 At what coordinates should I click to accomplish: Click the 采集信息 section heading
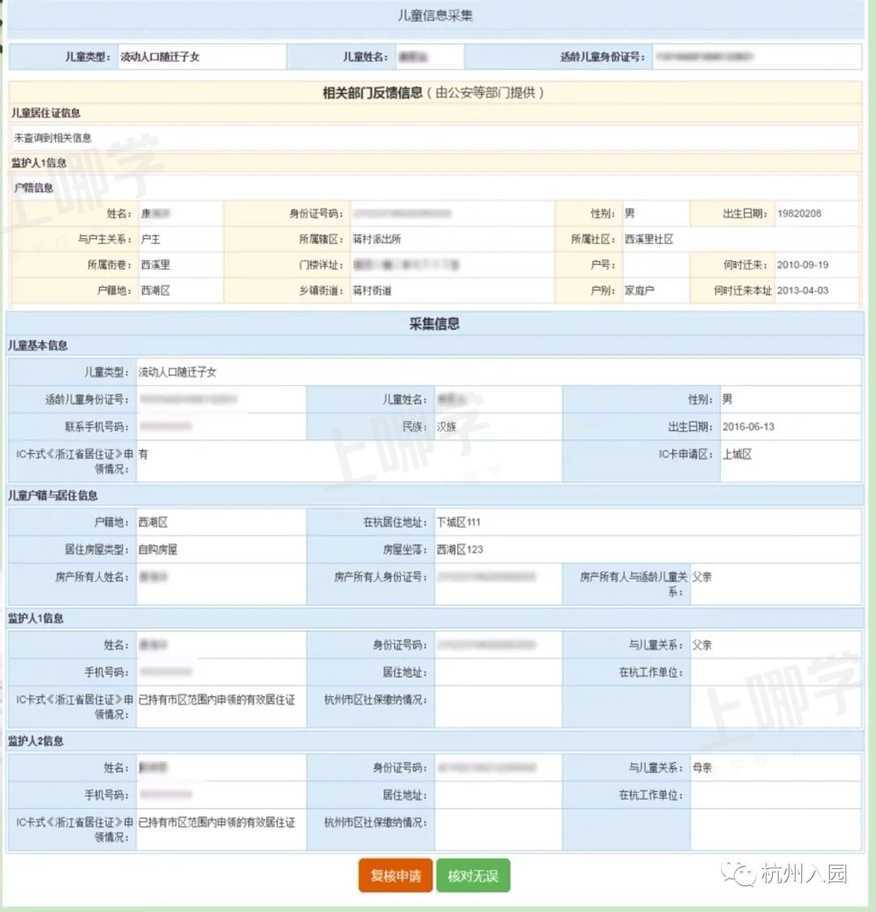pyautogui.click(x=435, y=324)
